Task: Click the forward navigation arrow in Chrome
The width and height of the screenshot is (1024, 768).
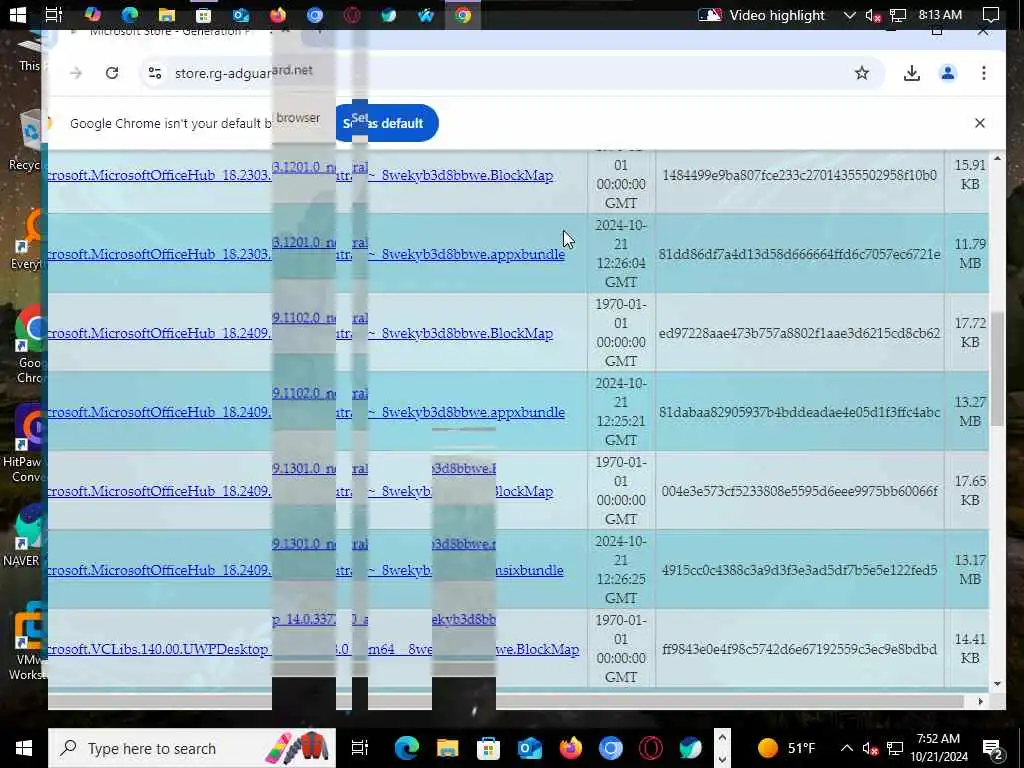Action: click(76, 72)
